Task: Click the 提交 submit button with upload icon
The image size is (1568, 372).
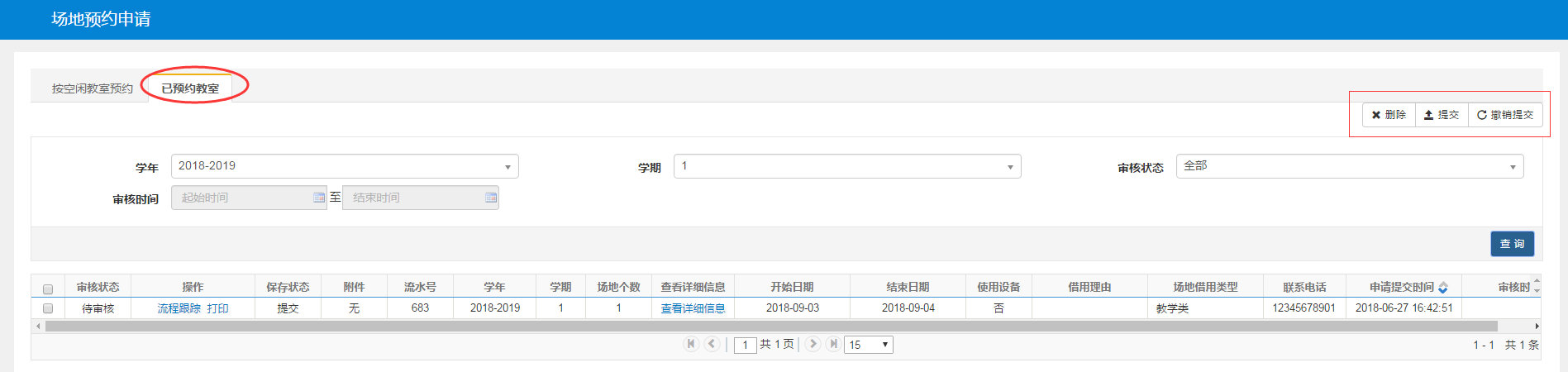Action: coord(1442,115)
